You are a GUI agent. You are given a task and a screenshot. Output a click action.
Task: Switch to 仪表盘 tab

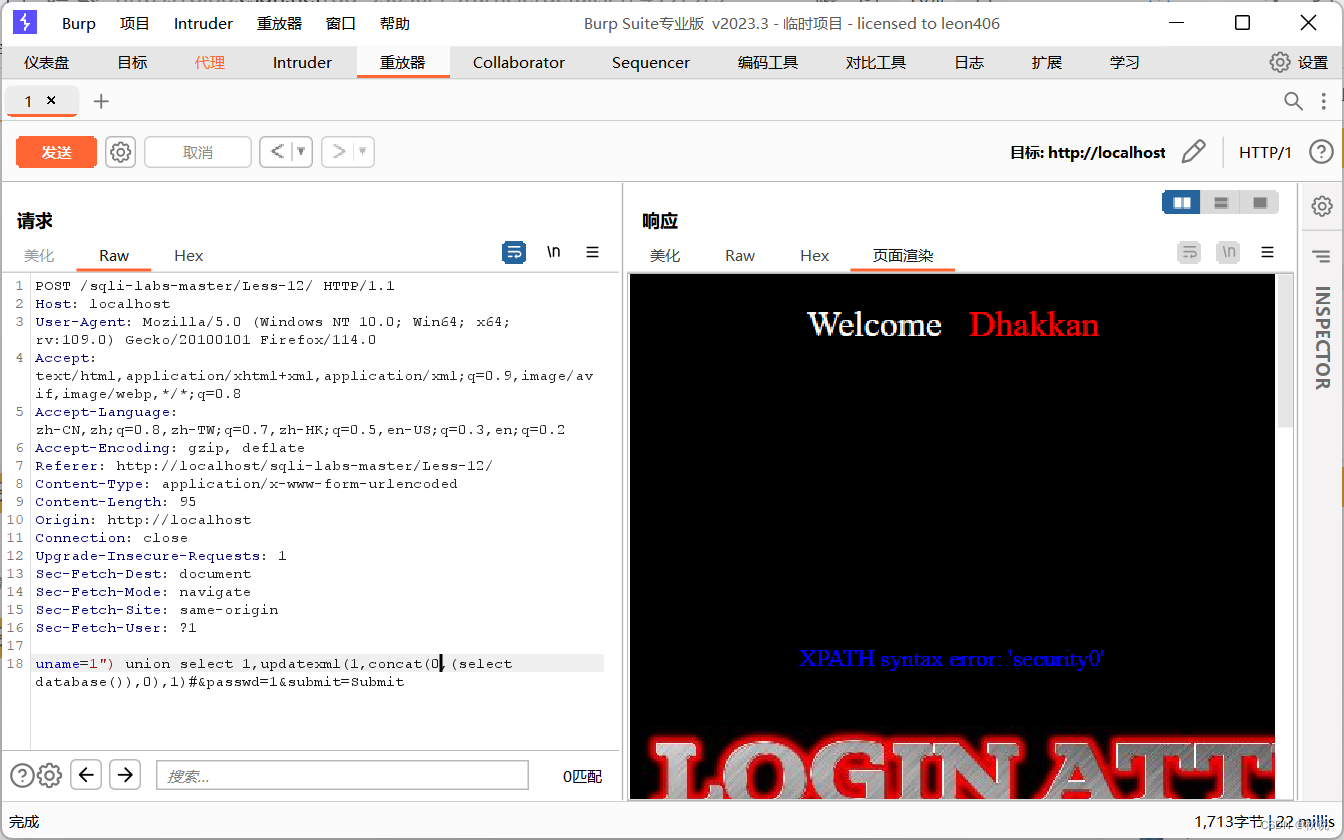47,62
